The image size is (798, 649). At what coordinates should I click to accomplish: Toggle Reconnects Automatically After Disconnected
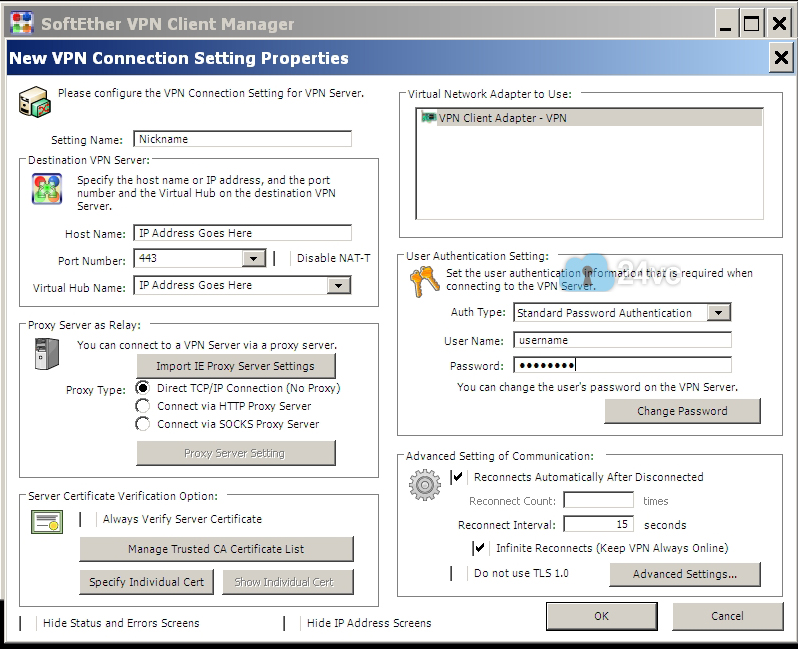(x=459, y=477)
